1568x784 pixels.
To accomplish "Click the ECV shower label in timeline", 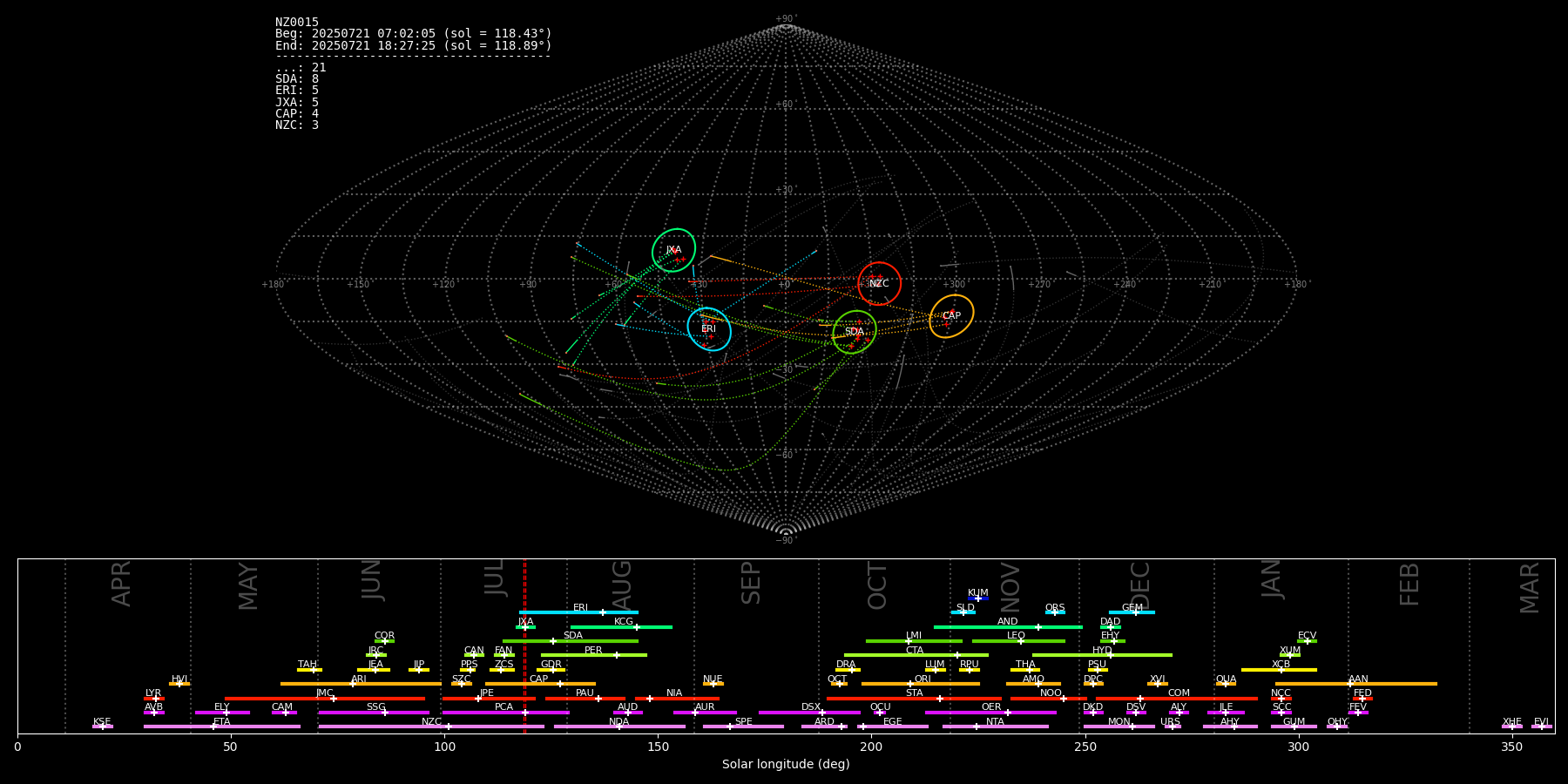I will (1308, 636).
